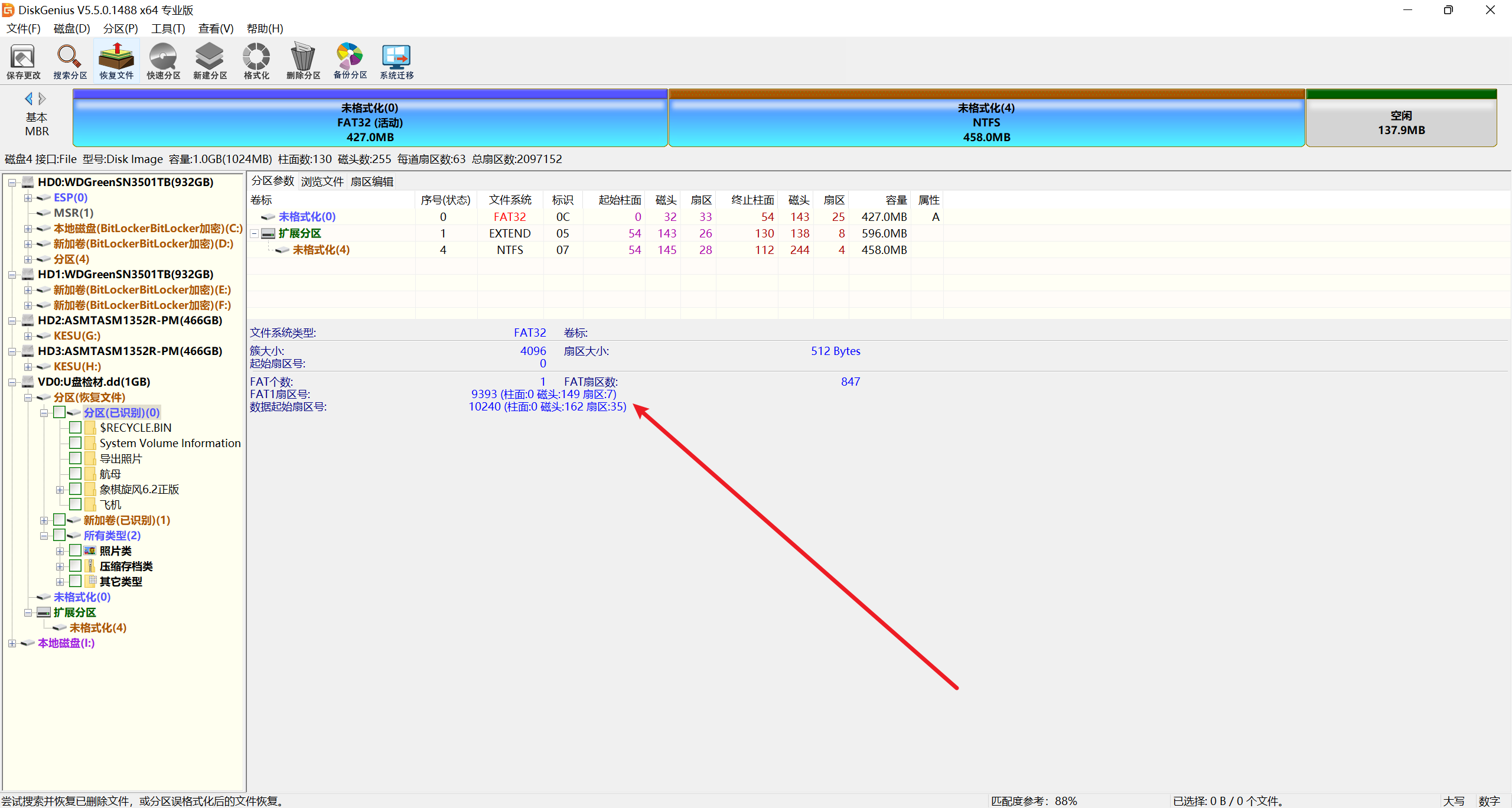Check the $RECYCLE.BIN folder checkbox
The width and height of the screenshot is (1512, 808).
[x=75, y=427]
